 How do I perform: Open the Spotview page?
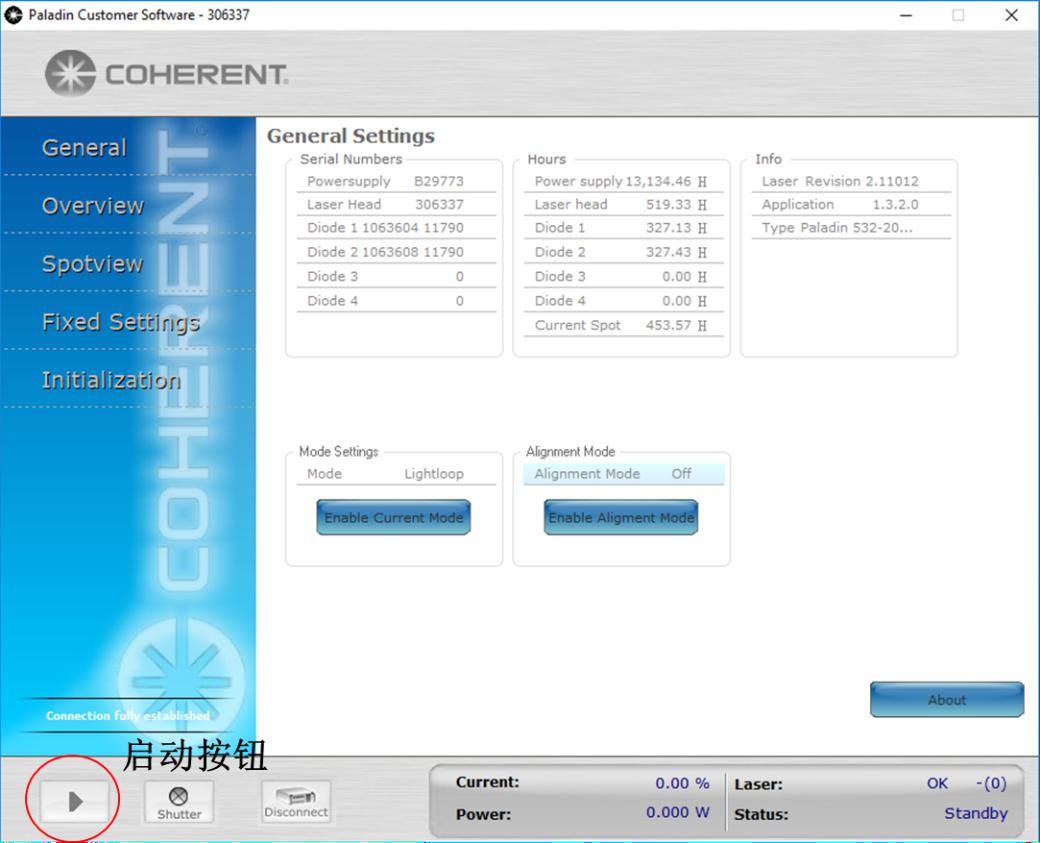(92, 264)
